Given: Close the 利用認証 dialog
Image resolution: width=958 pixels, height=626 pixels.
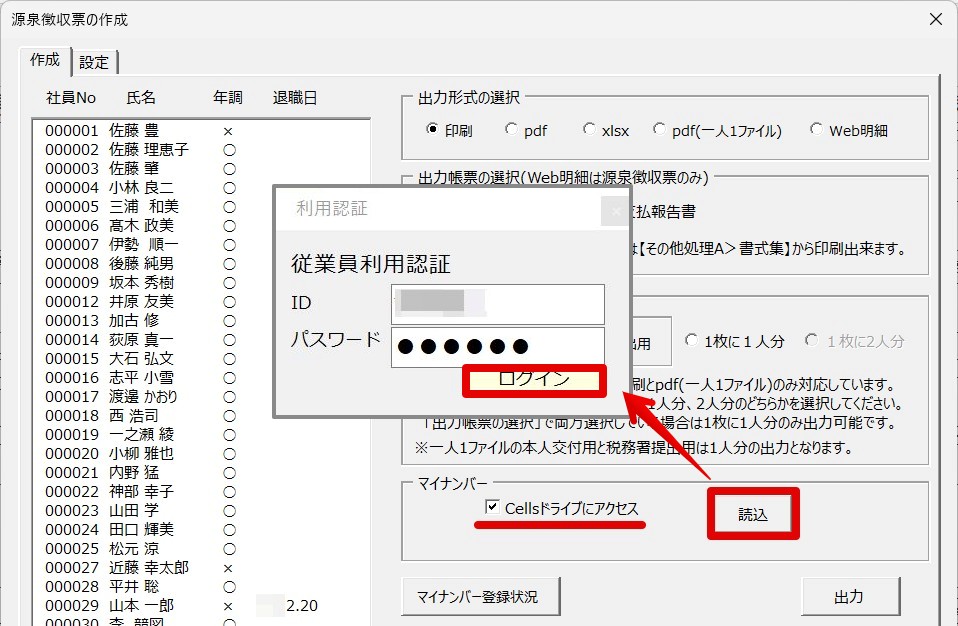Looking at the screenshot, I should [x=615, y=210].
